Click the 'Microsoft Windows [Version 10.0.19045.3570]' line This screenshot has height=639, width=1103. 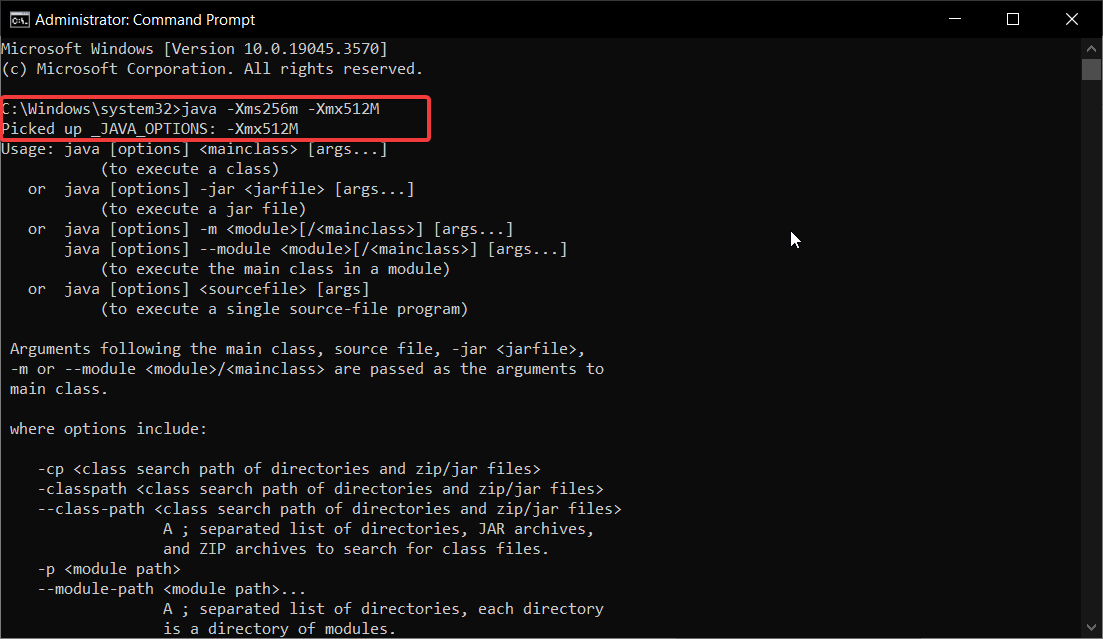(194, 49)
